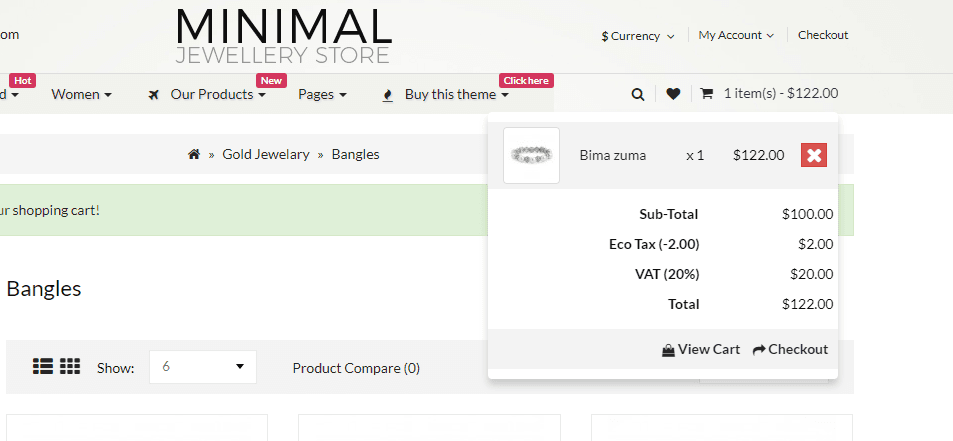Click the Bima zuma product thumbnail
953x441 pixels.
point(531,155)
